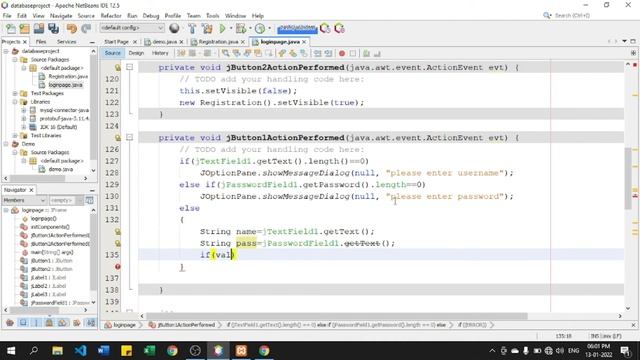
Task: Click the Open Project toolbar icon
Action: tap(39, 28)
